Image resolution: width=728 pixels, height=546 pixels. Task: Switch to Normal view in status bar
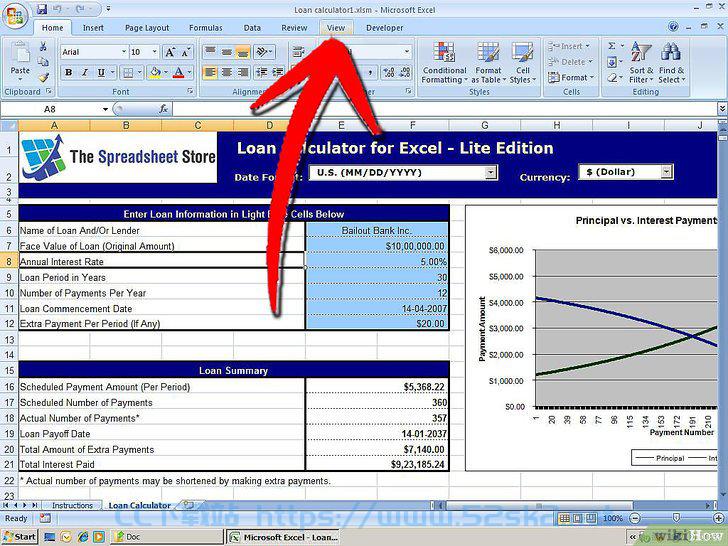click(564, 518)
